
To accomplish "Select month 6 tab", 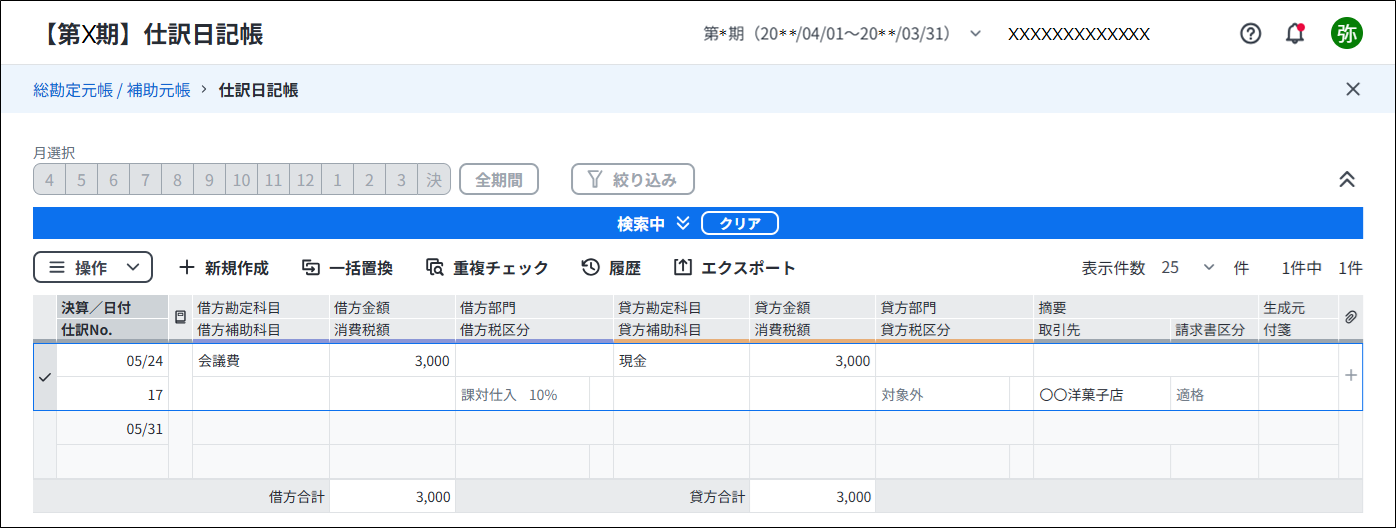I will [114, 180].
